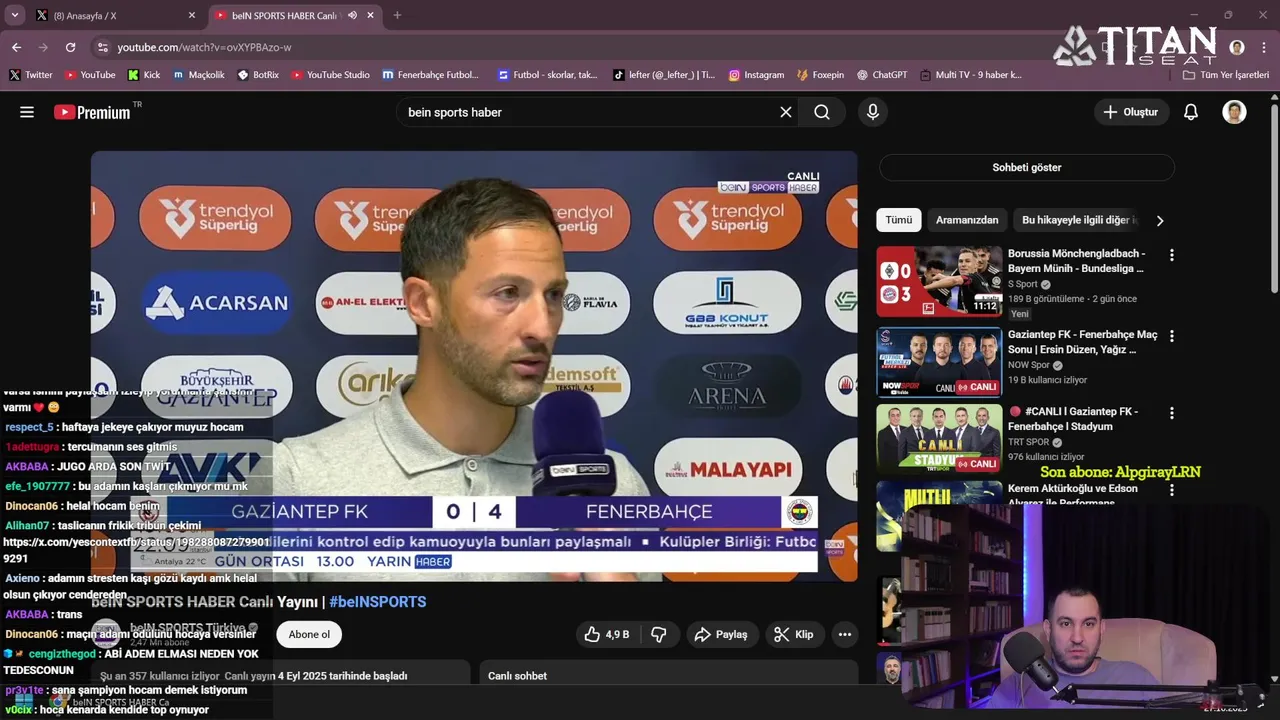
Task: Open the ChatGPT bookmark
Action: [x=881, y=75]
